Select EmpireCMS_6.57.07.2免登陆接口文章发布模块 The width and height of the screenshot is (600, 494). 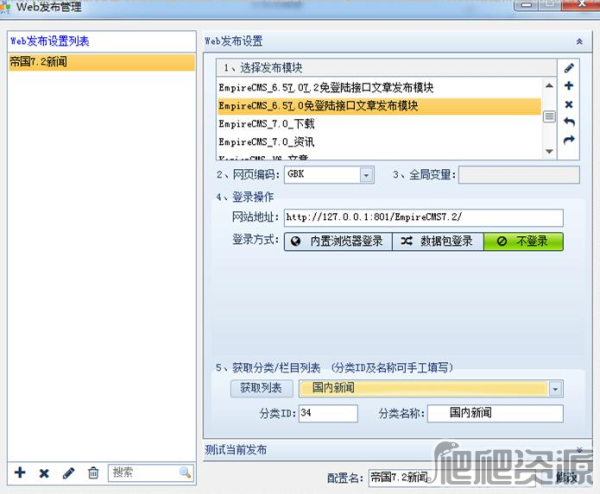[x=379, y=88]
